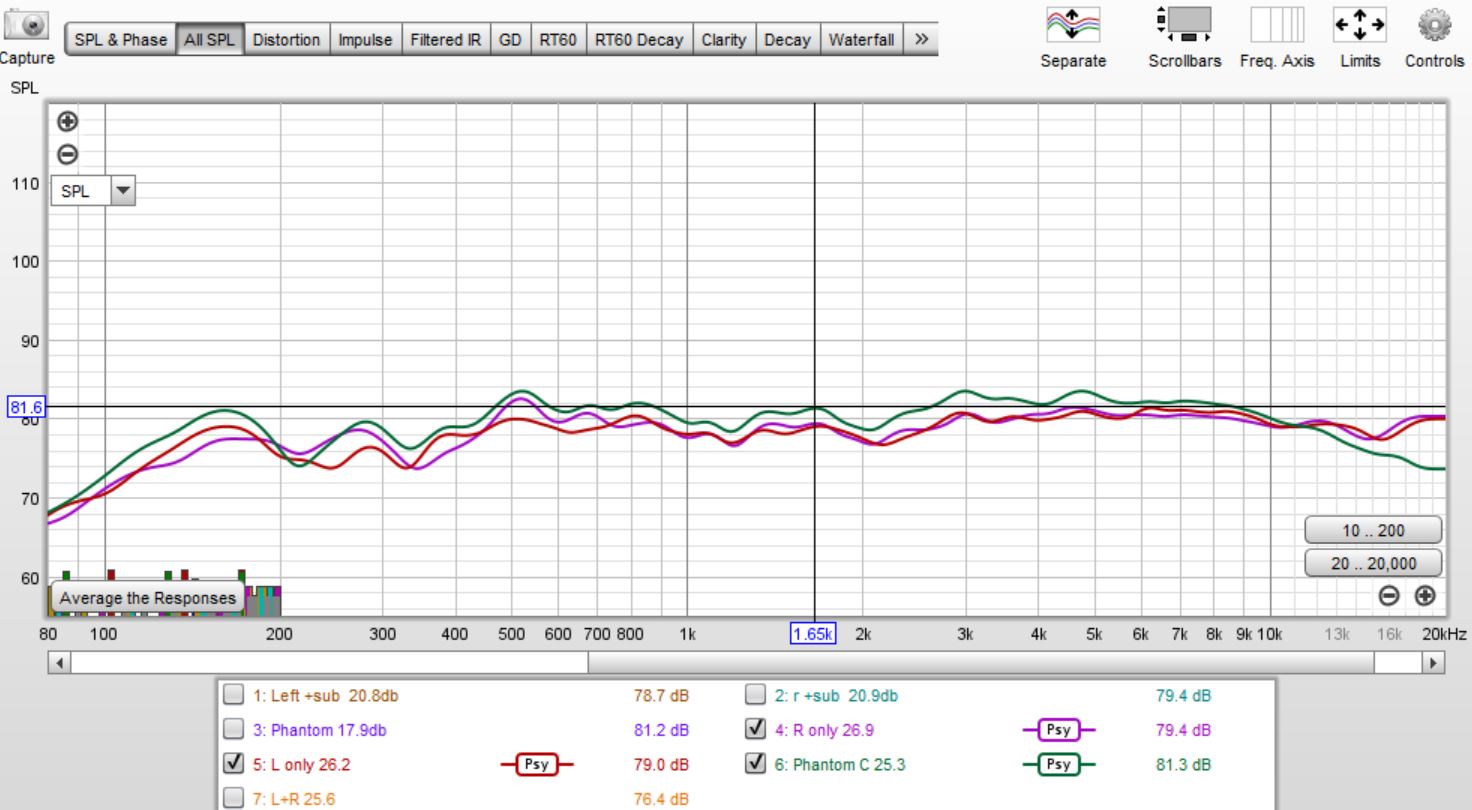1472x810 pixels.
Task: Set frequency range to 20 .. 20,000
Action: coord(1373,563)
